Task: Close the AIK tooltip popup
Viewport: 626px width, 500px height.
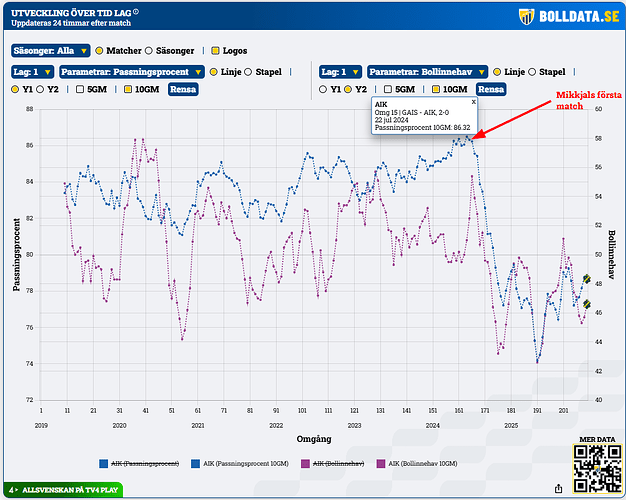Action: tap(473, 102)
